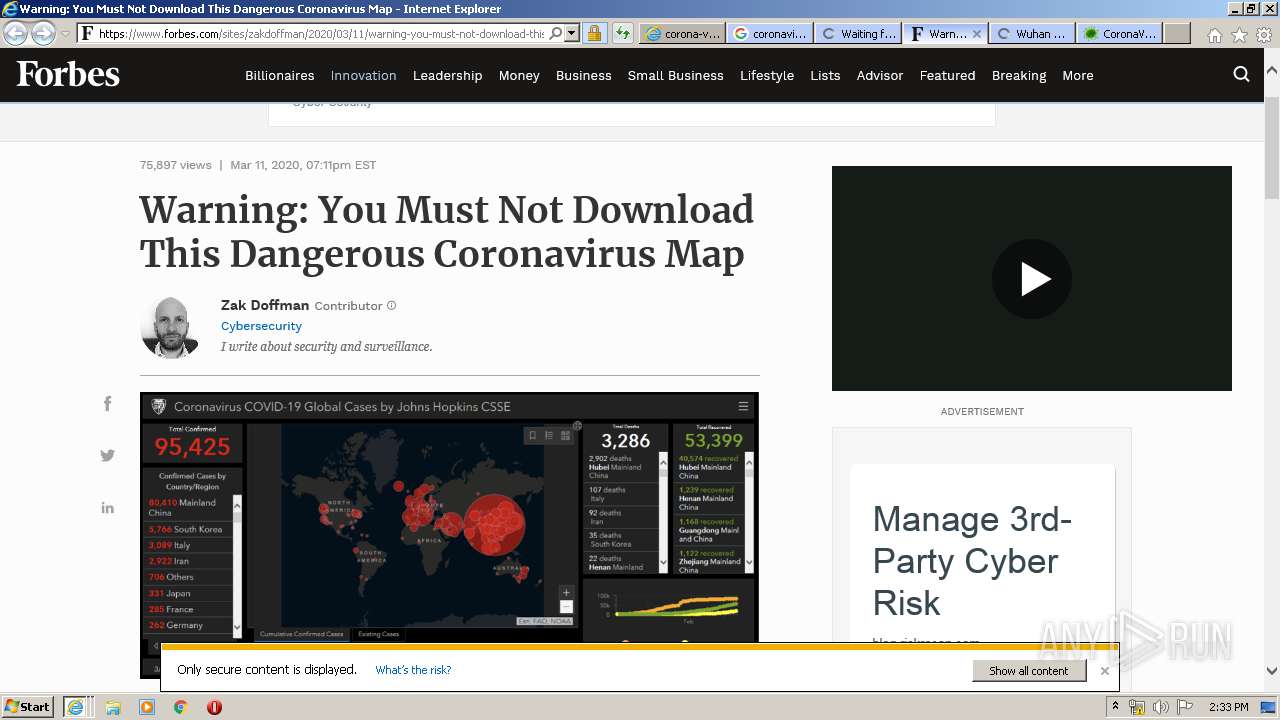Screen dimensions: 1280x720
Task: Open the Lifestyle section
Action: coord(766,75)
